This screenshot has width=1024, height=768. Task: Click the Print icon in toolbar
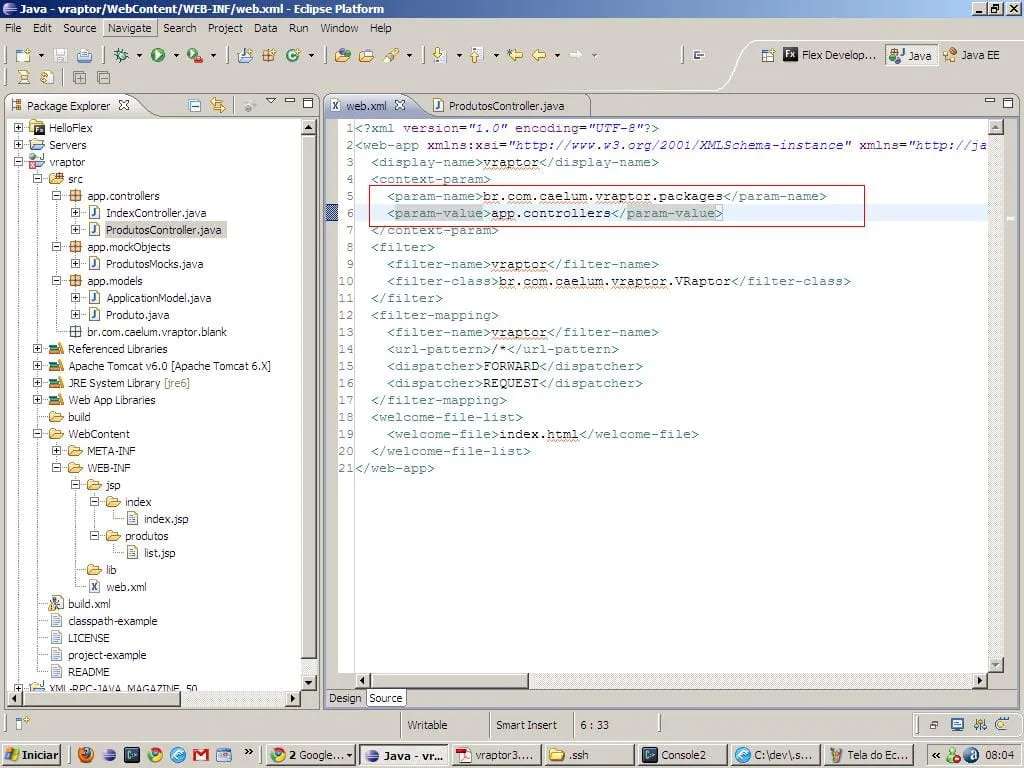click(x=85, y=55)
